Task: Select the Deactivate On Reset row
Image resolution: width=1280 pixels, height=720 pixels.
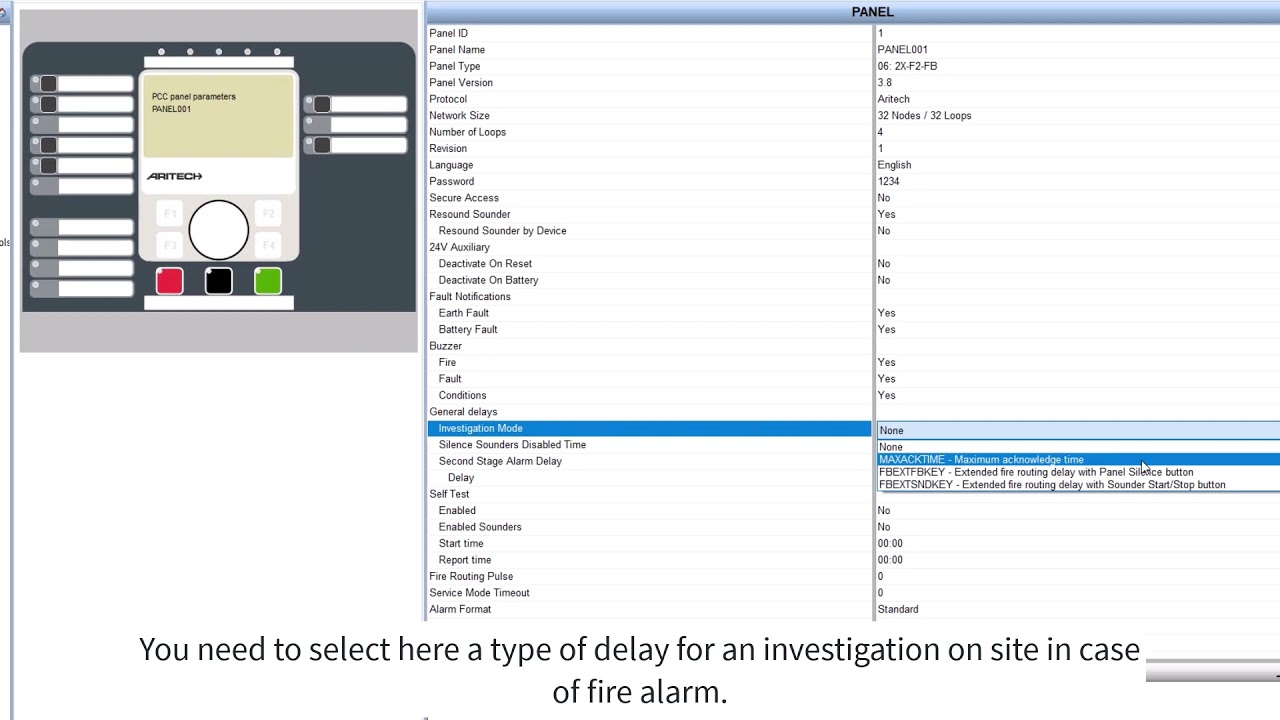Action: coord(649,264)
